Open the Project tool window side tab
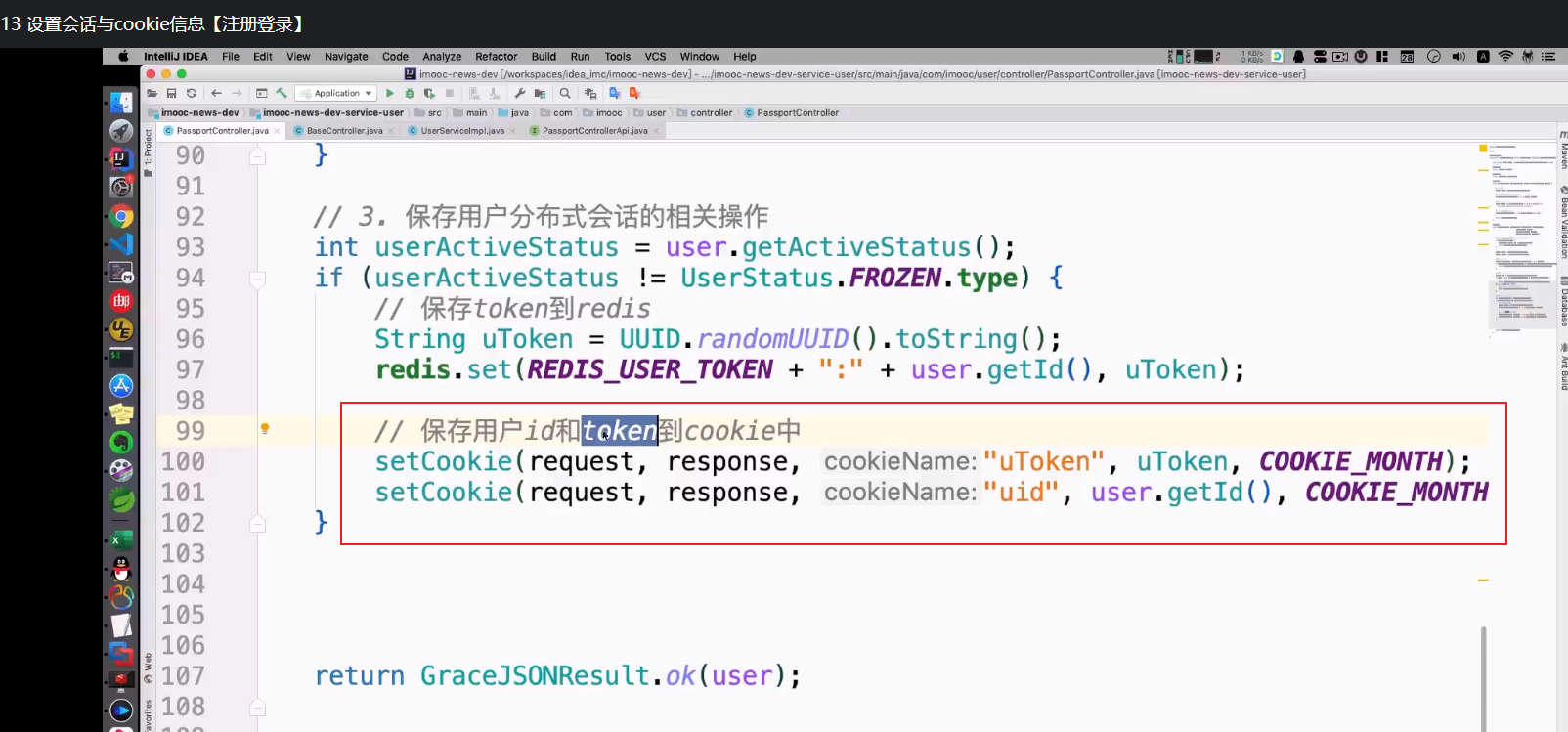This screenshot has height=732, width=1568. (x=149, y=151)
